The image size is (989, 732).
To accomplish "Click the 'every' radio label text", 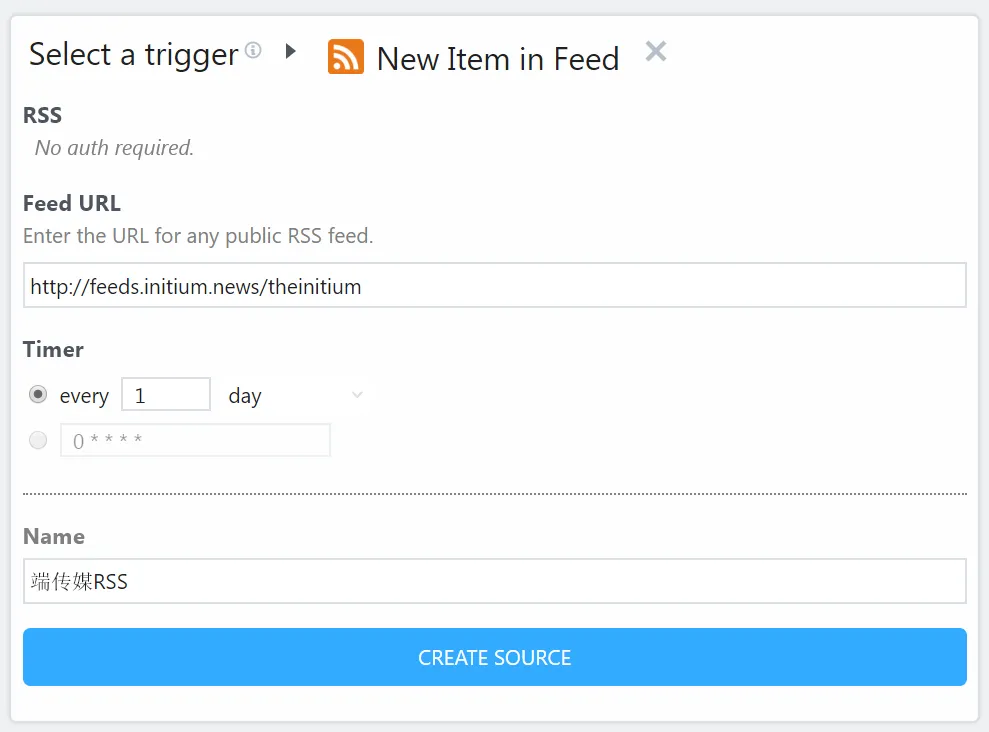I will 84,396.
